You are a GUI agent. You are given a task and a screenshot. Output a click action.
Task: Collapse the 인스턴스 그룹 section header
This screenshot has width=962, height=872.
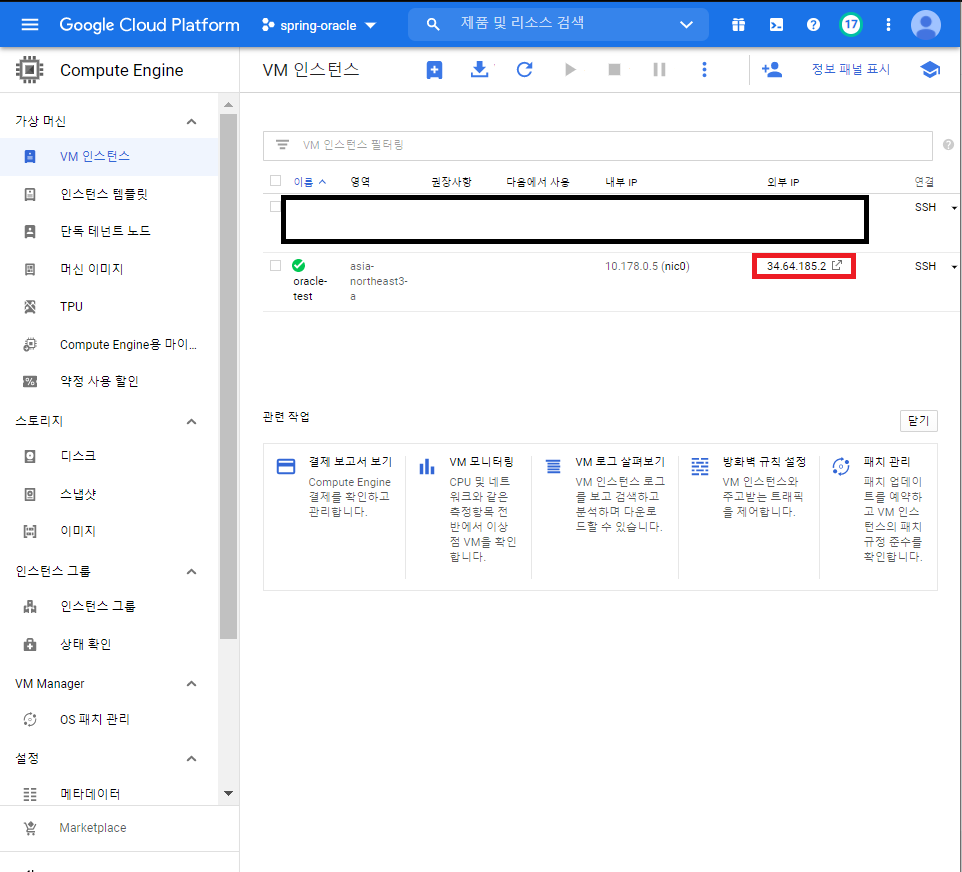191,571
